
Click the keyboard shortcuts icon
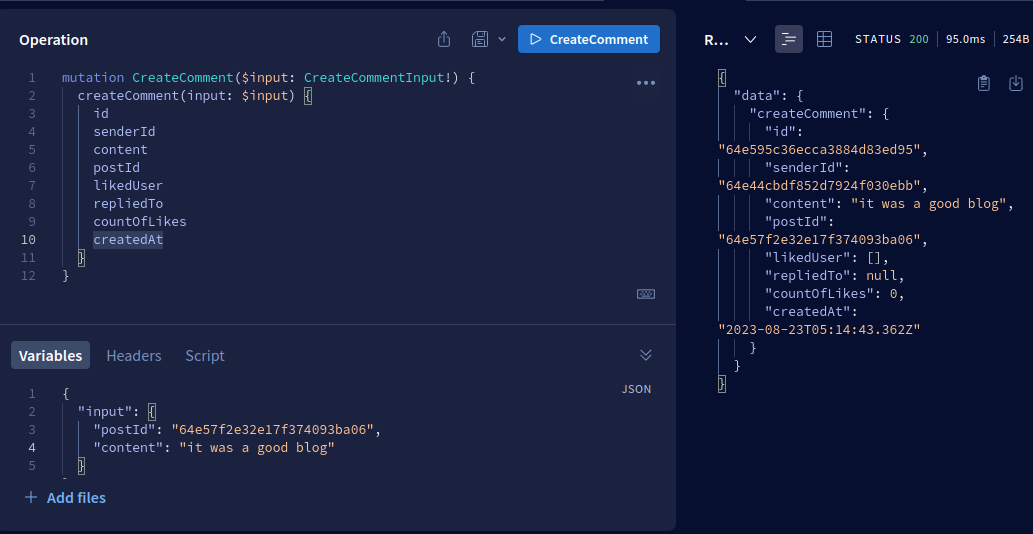pyautogui.click(x=646, y=294)
